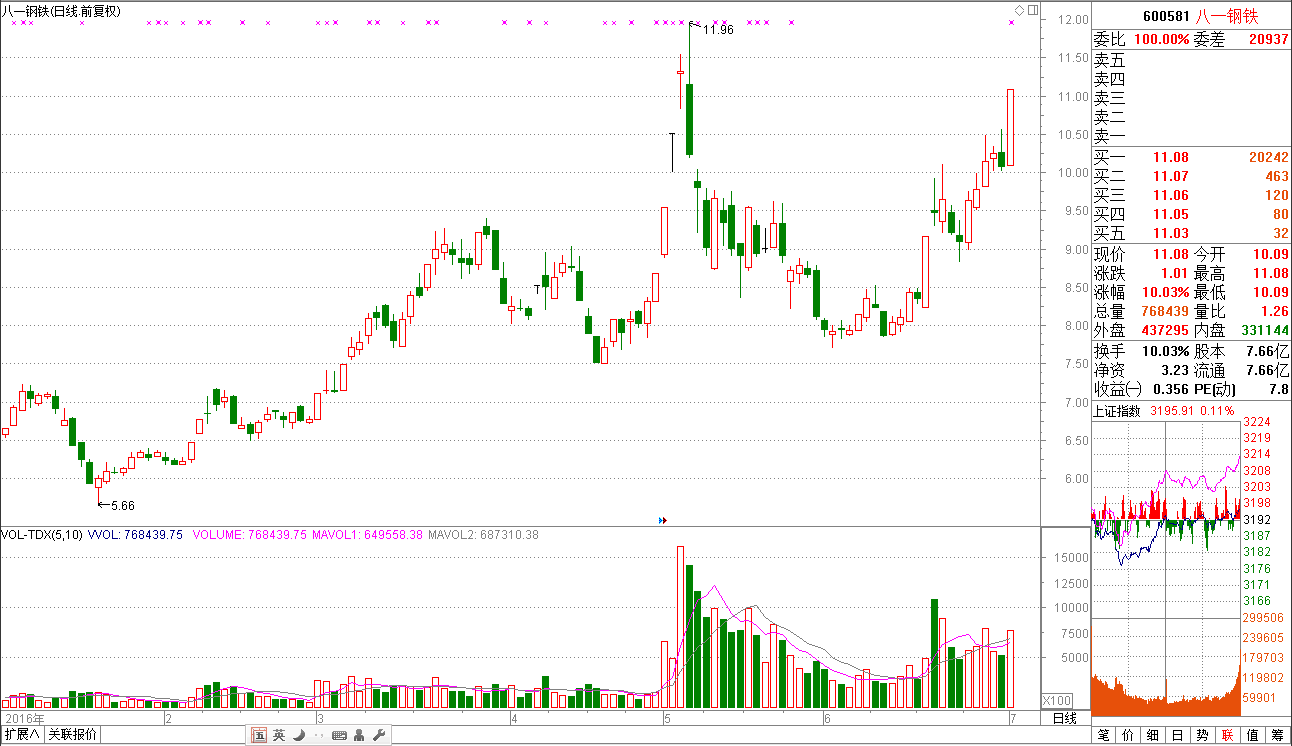Click the 内盘 331144 value
The width and height of the screenshot is (1292, 746).
point(1265,331)
